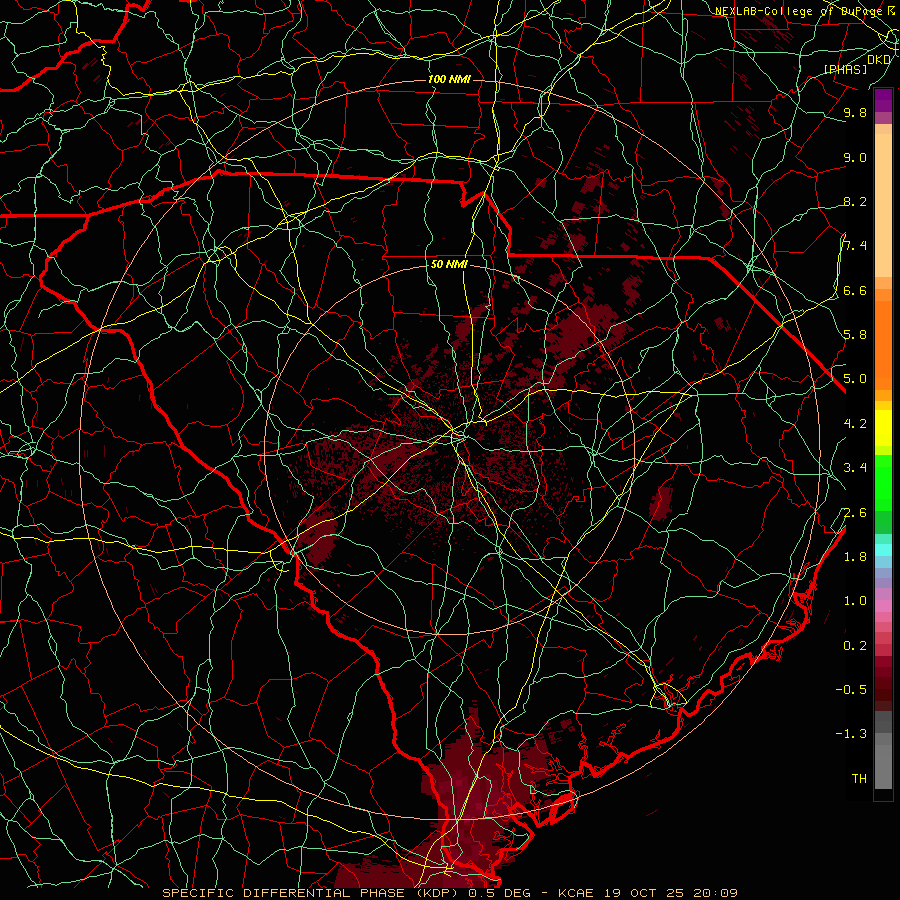This screenshot has height=900, width=900.
Task: Click the 8.2 legend value
Action: [x=855, y=201]
